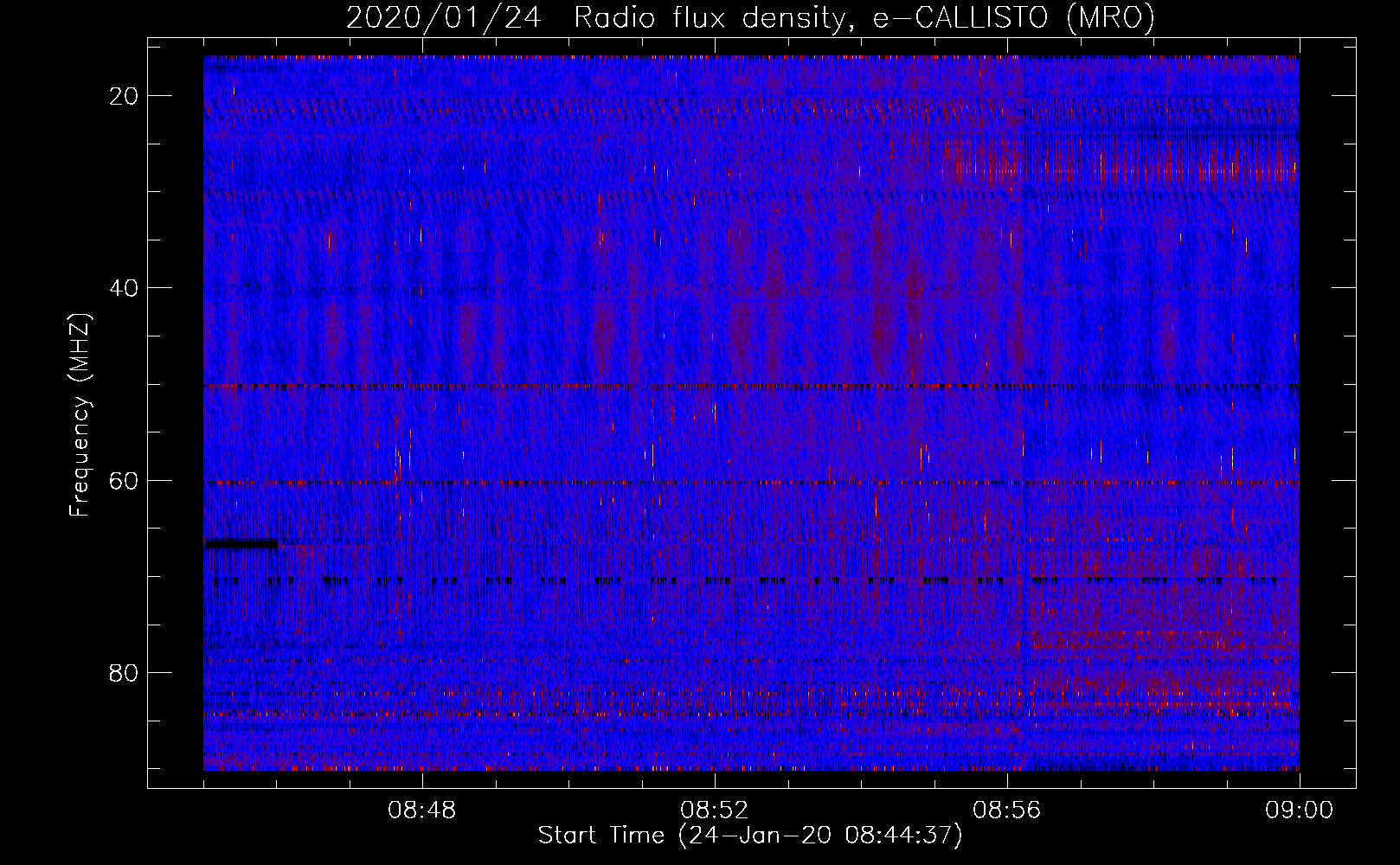Click the 80 frequency tick label
Screen dimensions: 1400x865
[125, 672]
